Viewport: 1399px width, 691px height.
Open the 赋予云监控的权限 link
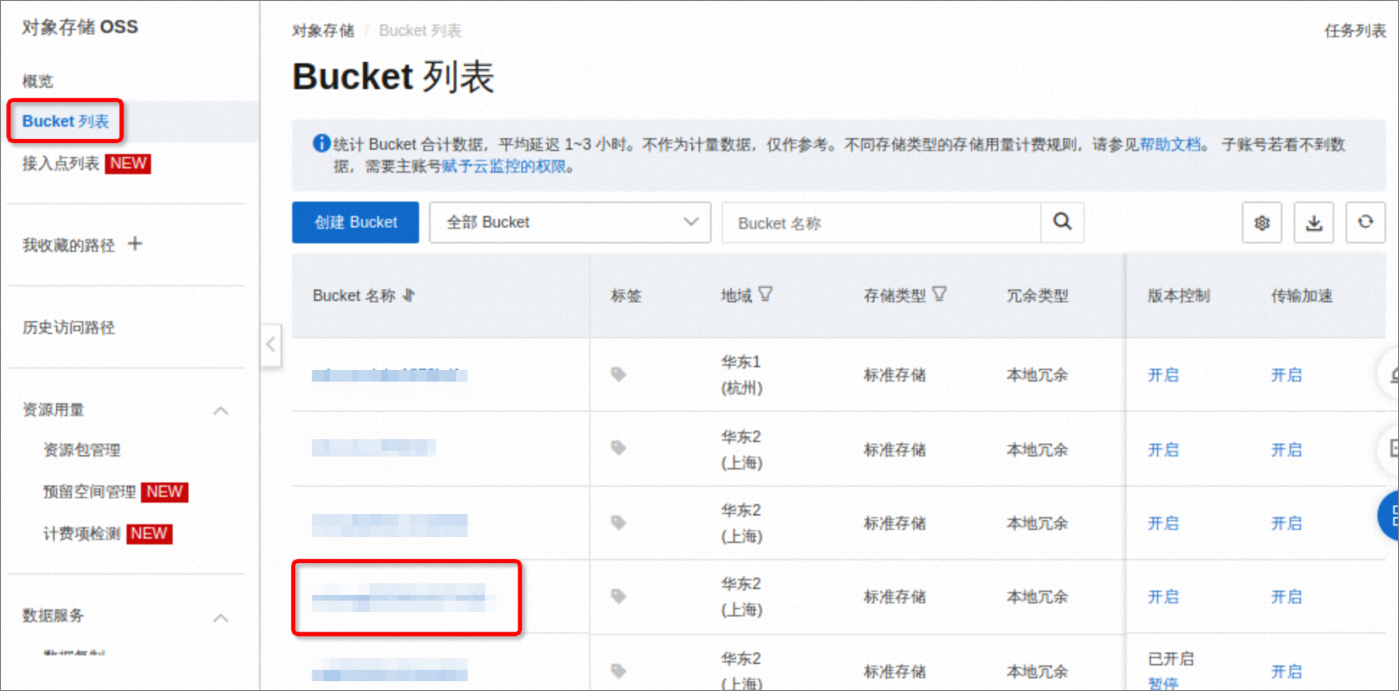click(505, 167)
